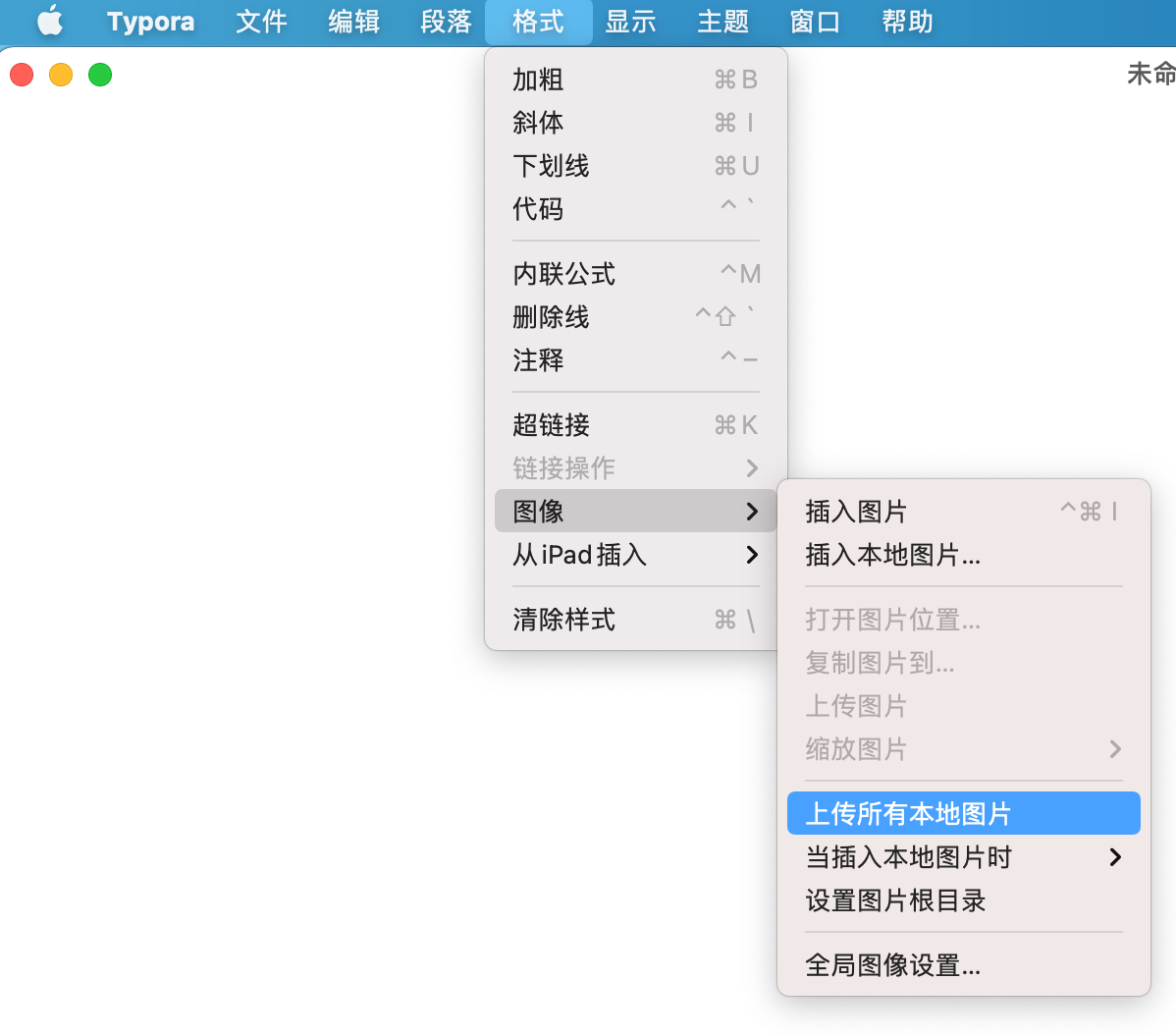This screenshot has width=1176, height=1035.
Task: Insert 内联公式 inline math
Action: click(635, 274)
